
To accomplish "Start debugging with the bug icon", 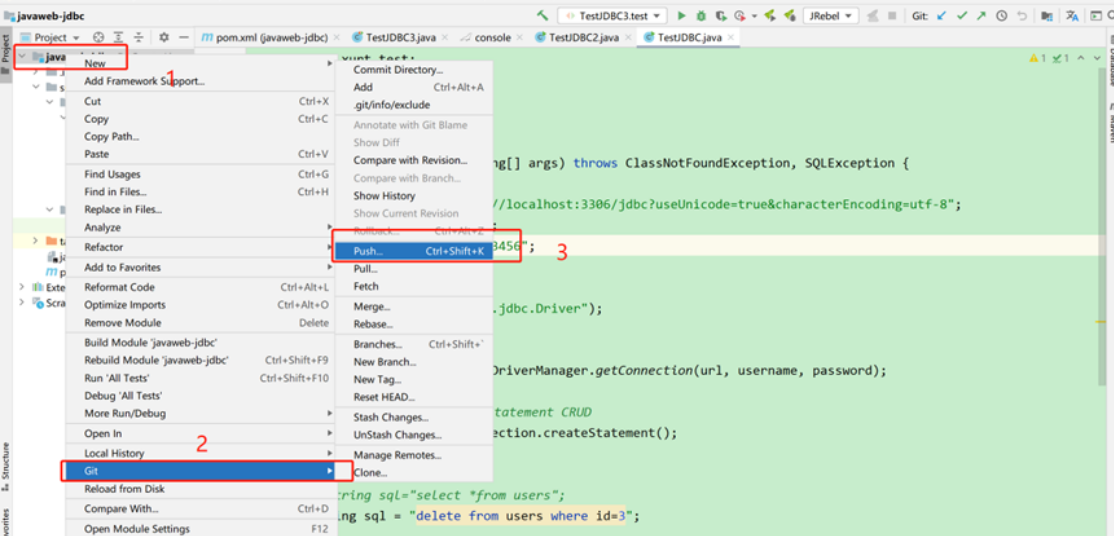I will [701, 15].
